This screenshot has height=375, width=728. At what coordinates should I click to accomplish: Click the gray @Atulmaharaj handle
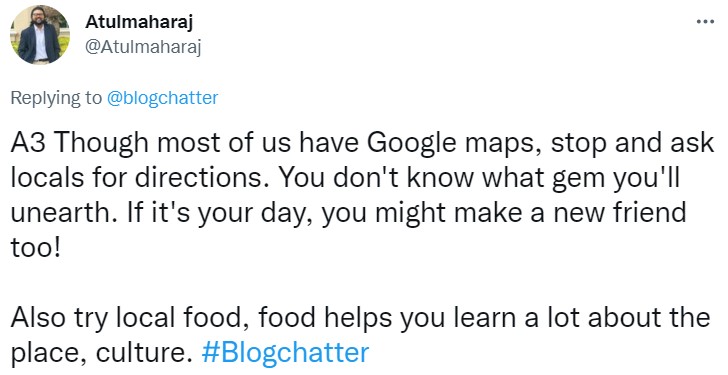tap(143, 48)
